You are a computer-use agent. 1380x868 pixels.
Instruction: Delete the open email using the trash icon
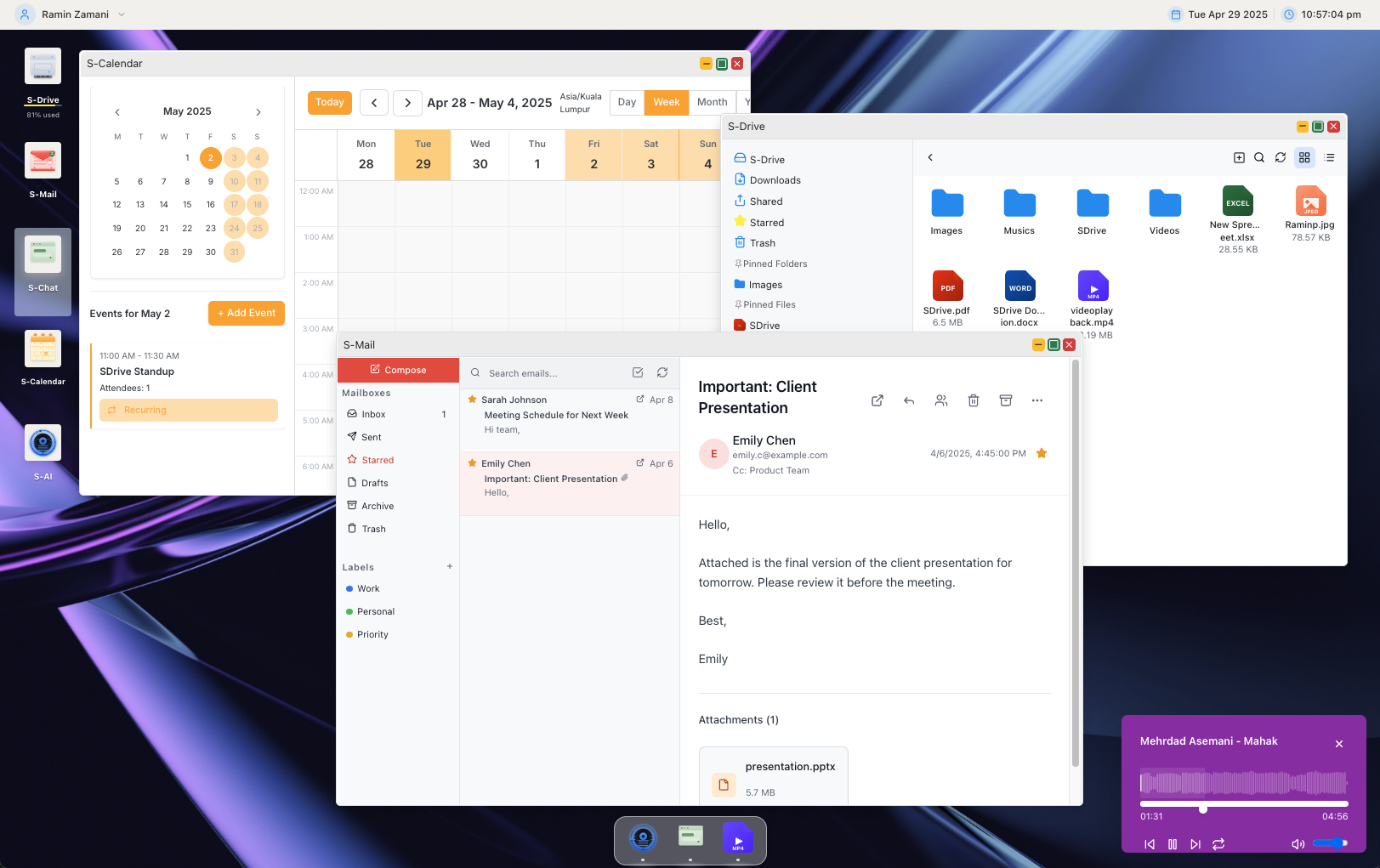[974, 400]
